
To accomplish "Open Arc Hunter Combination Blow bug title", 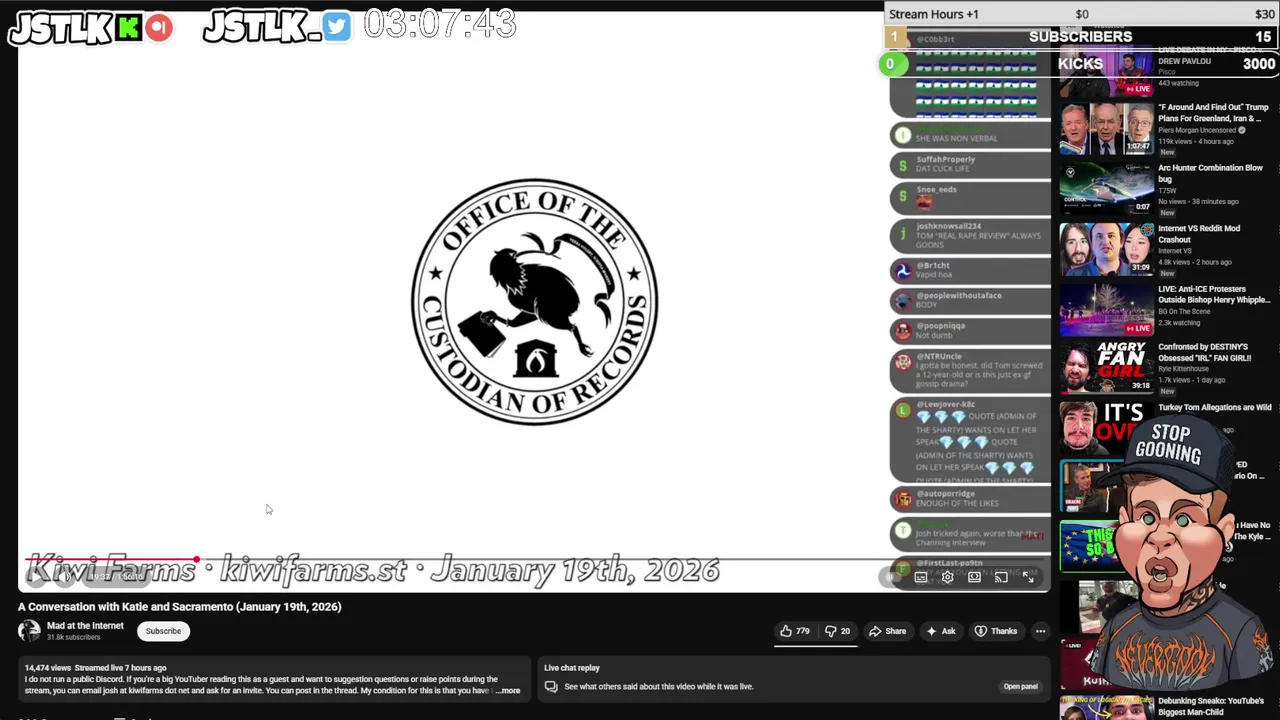I will [1210, 173].
